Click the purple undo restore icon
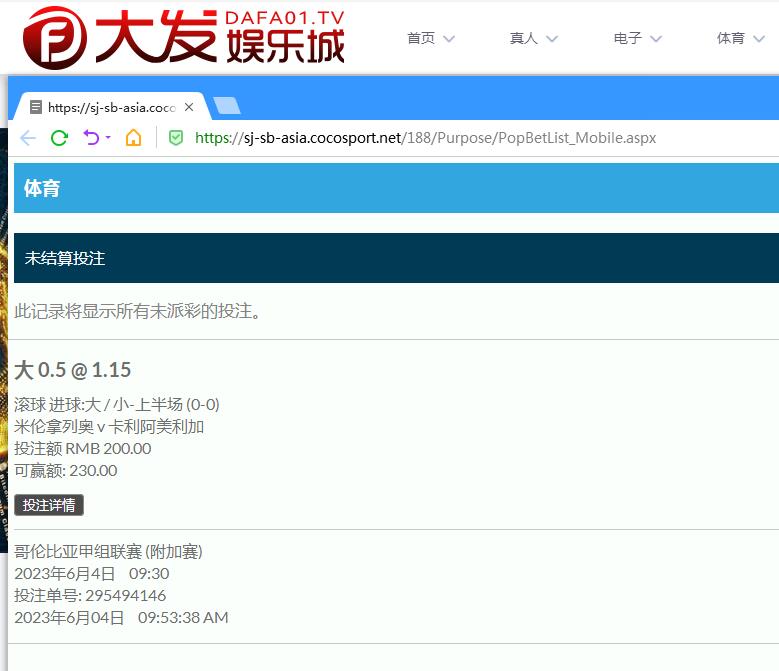 [x=90, y=138]
